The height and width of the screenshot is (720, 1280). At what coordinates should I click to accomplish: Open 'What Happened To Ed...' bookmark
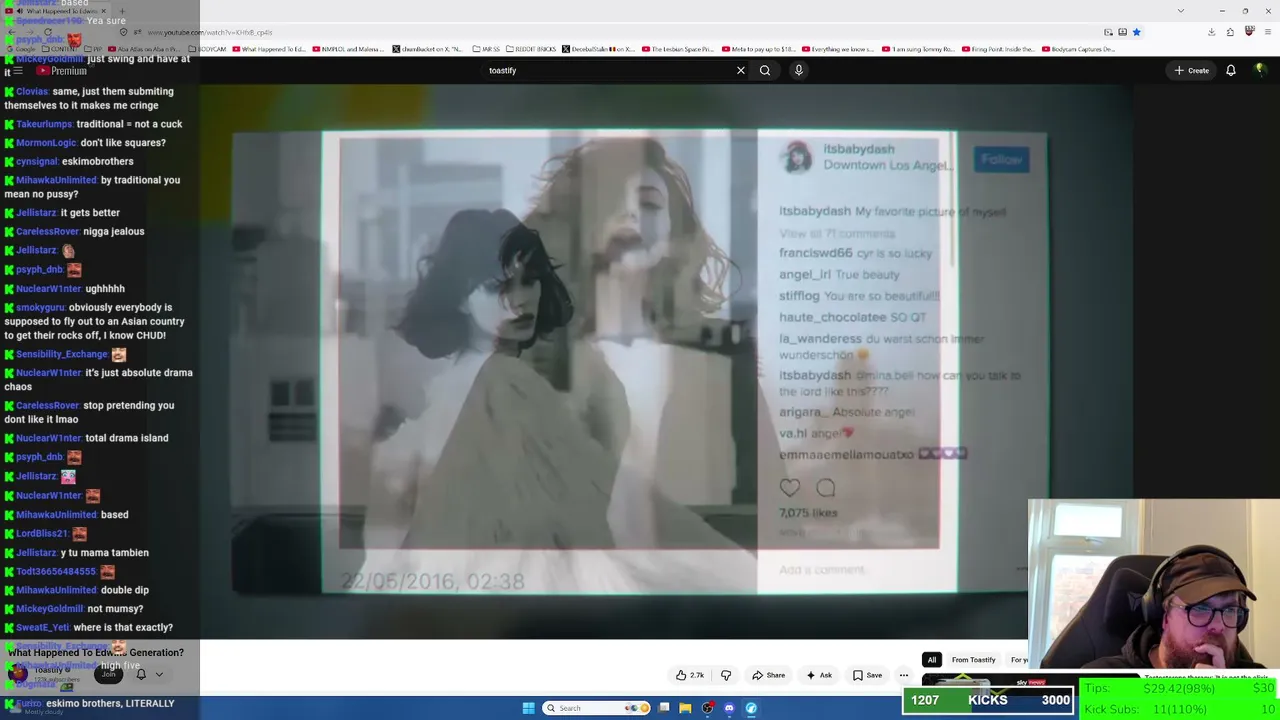(269, 49)
